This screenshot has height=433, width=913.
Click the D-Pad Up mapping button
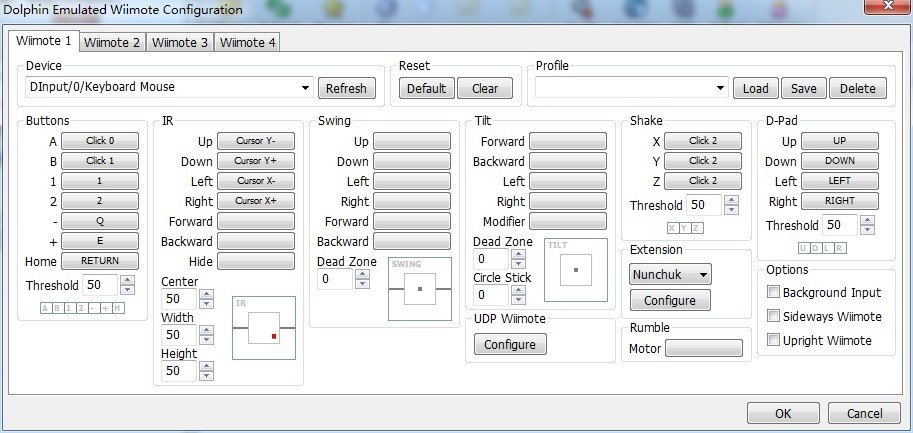(840, 141)
